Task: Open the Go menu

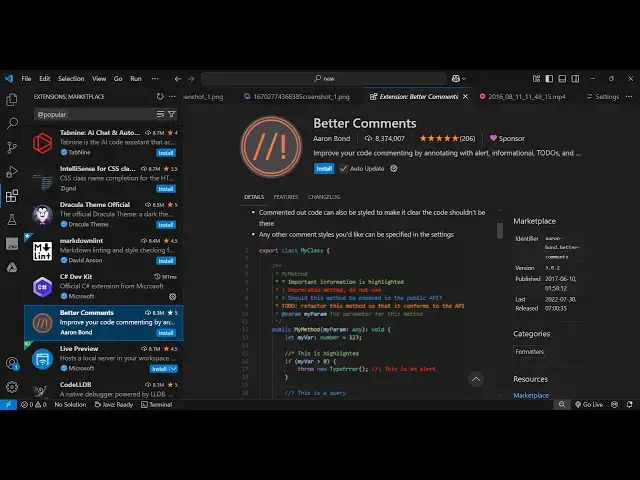Action: [x=118, y=78]
